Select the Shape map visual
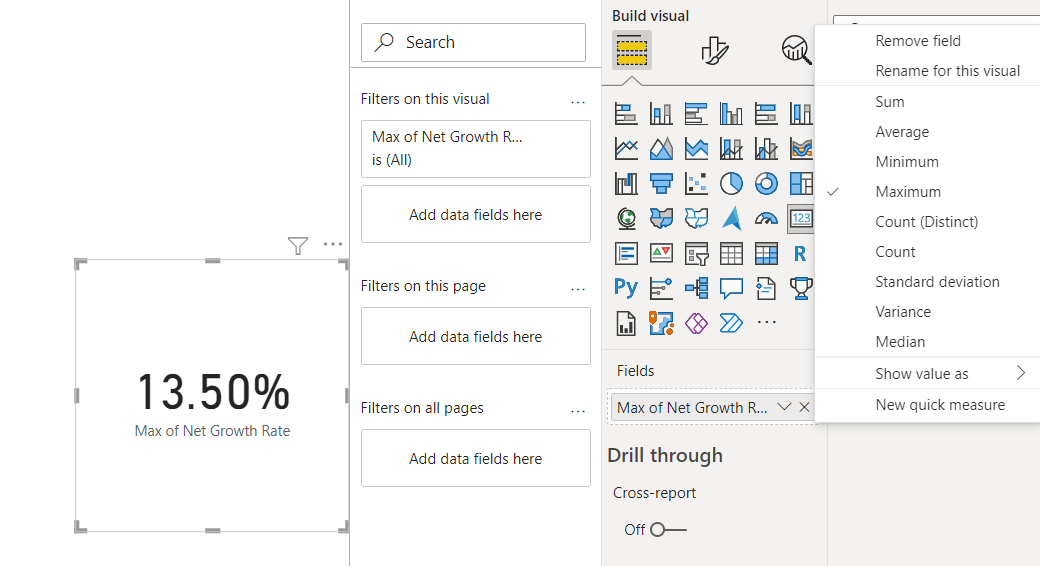 696,218
